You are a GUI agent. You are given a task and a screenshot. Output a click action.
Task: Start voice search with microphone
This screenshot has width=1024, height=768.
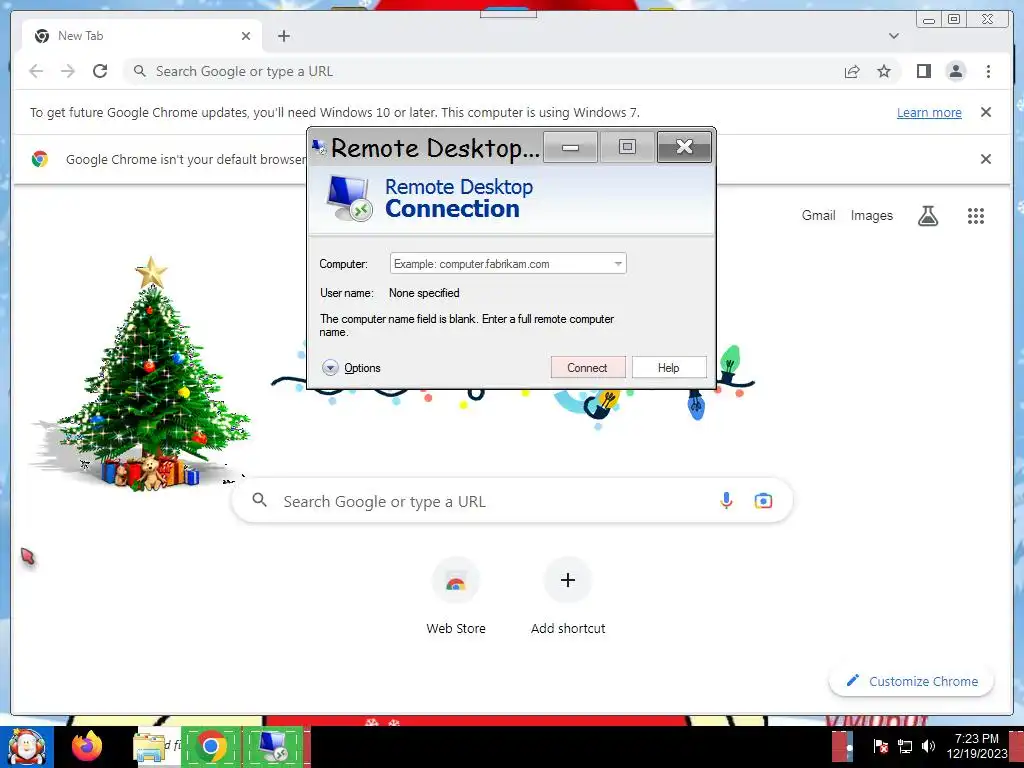point(726,501)
